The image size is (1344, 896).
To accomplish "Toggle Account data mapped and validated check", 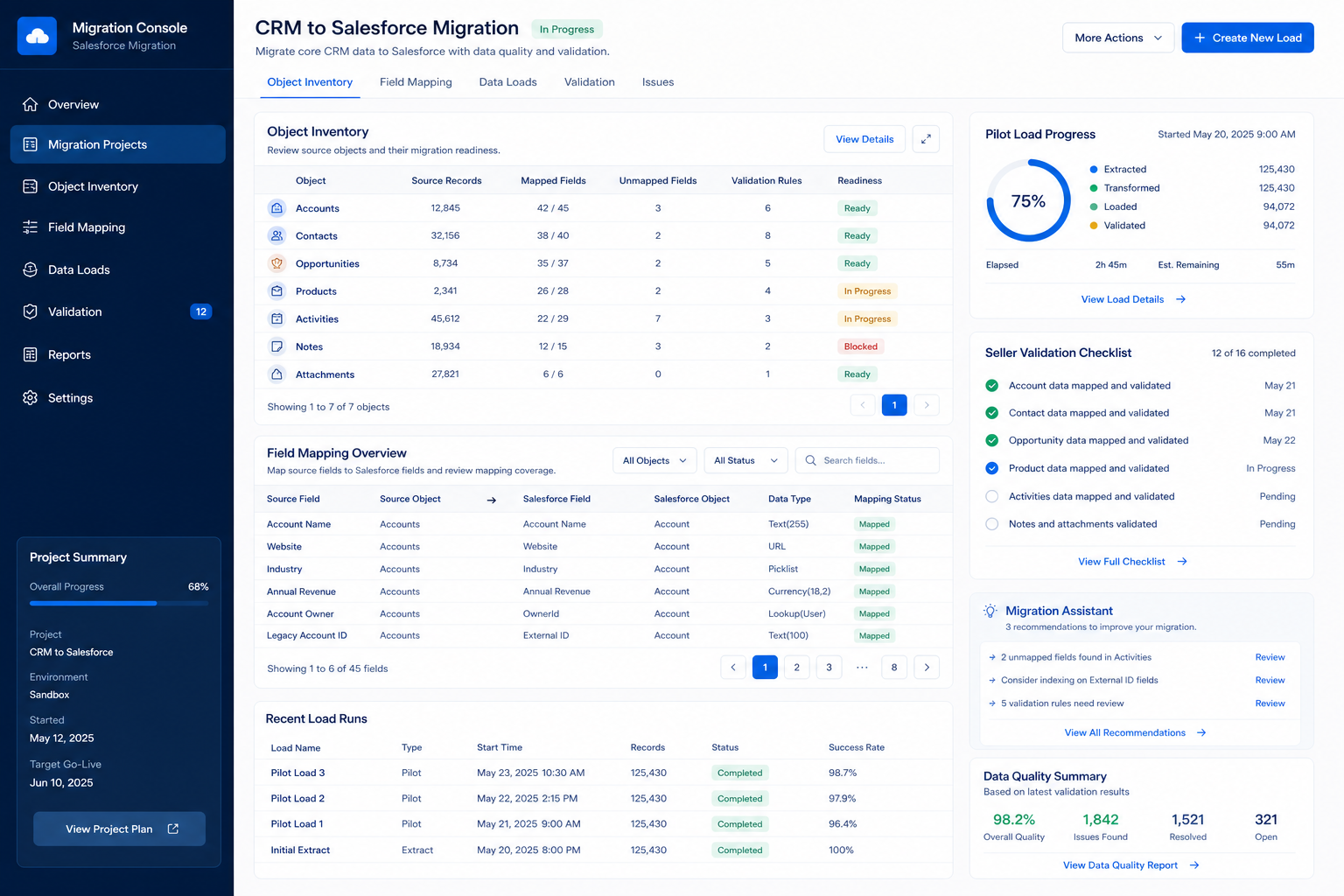I will pyautogui.click(x=992, y=386).
